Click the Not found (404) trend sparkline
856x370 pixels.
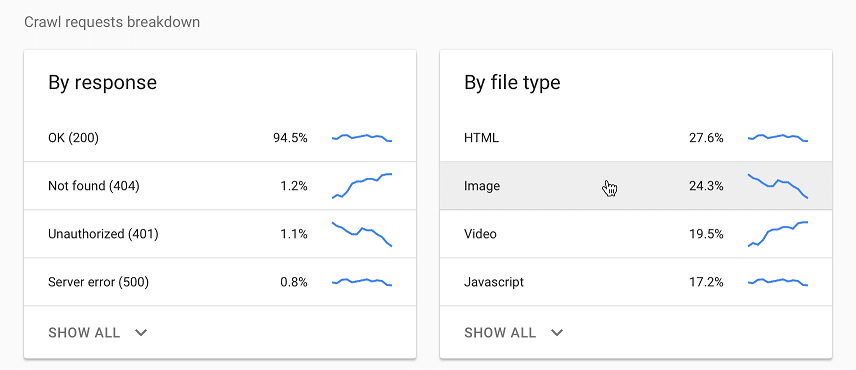pyautogui.click(x=362, y=186)
